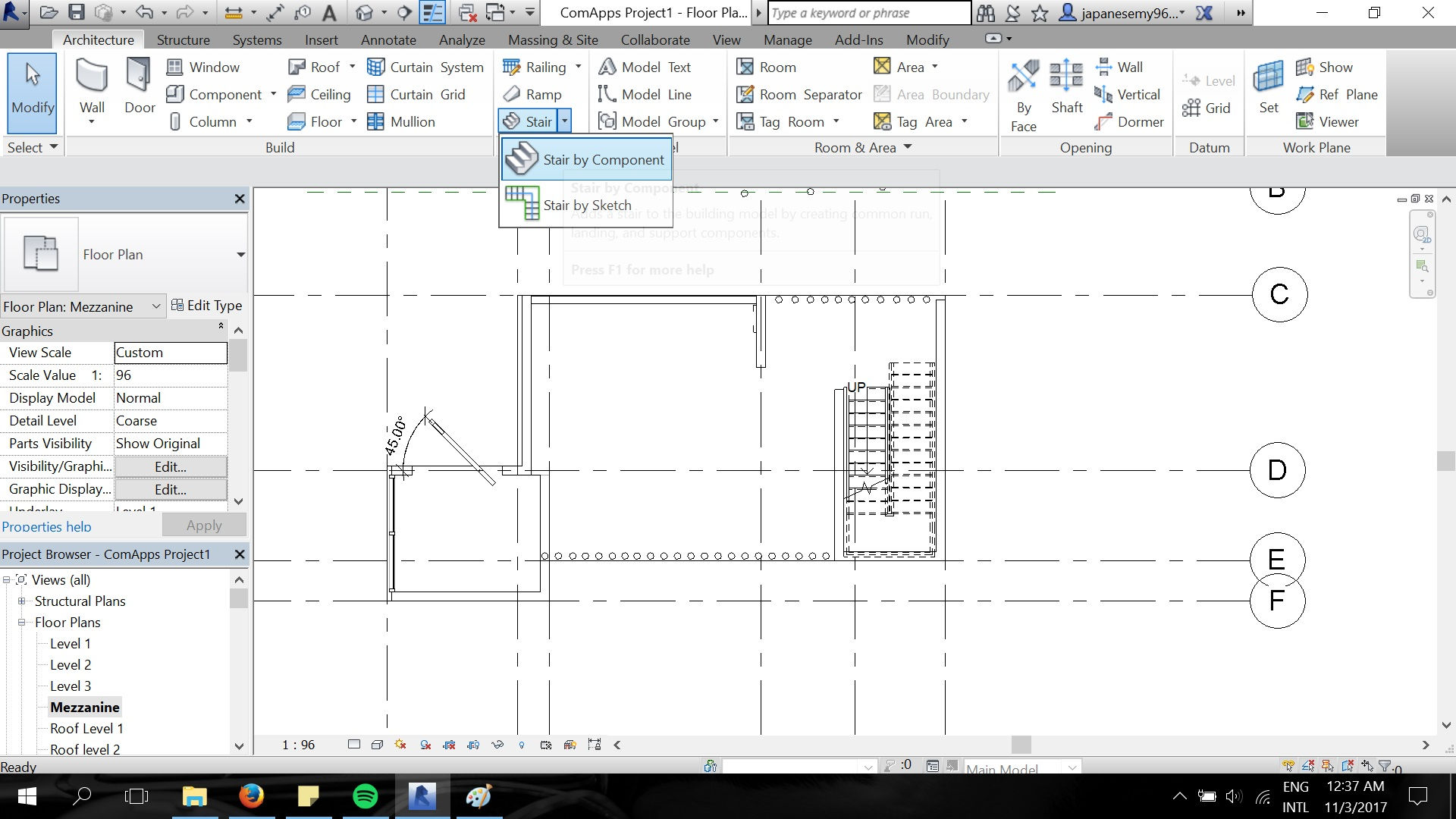This screenshot has width=1456, height=819.
Task: Select the Shaft opening tool
Action: pyautogui.click(x=1066, y=87)
